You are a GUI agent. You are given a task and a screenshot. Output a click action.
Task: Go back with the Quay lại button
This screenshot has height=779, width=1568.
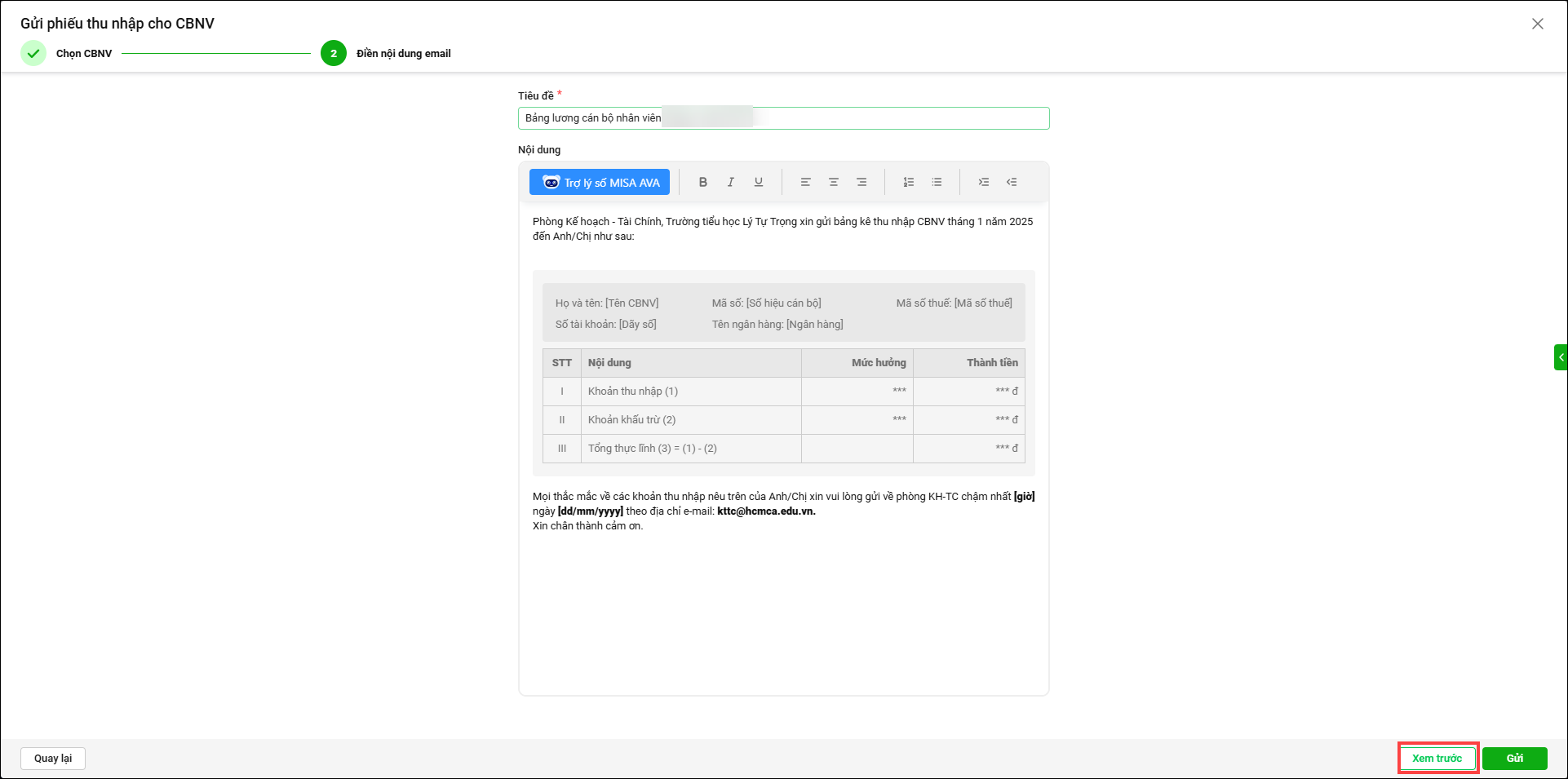[x=53, y=758]
